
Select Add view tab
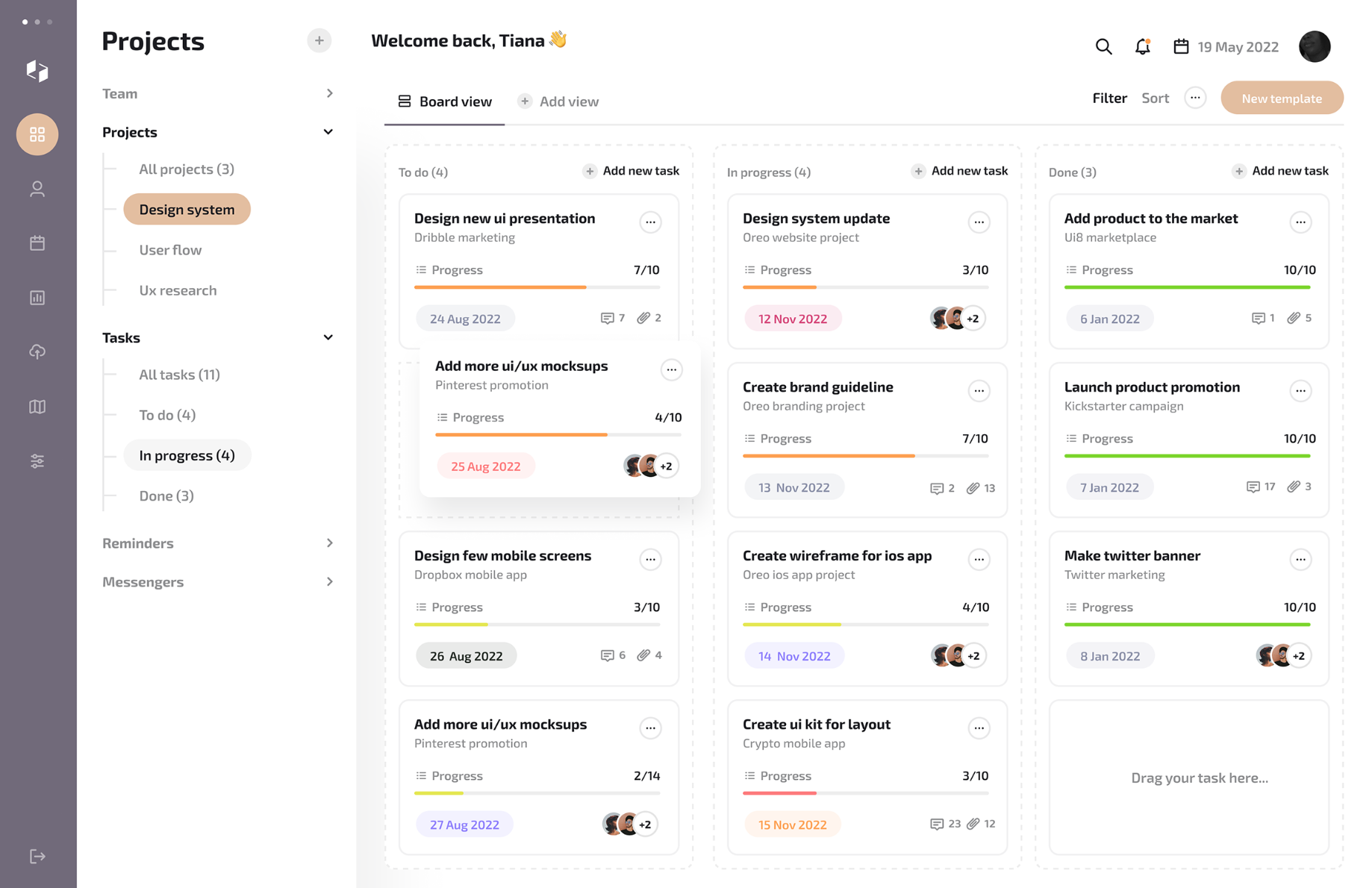pos(558,101)
